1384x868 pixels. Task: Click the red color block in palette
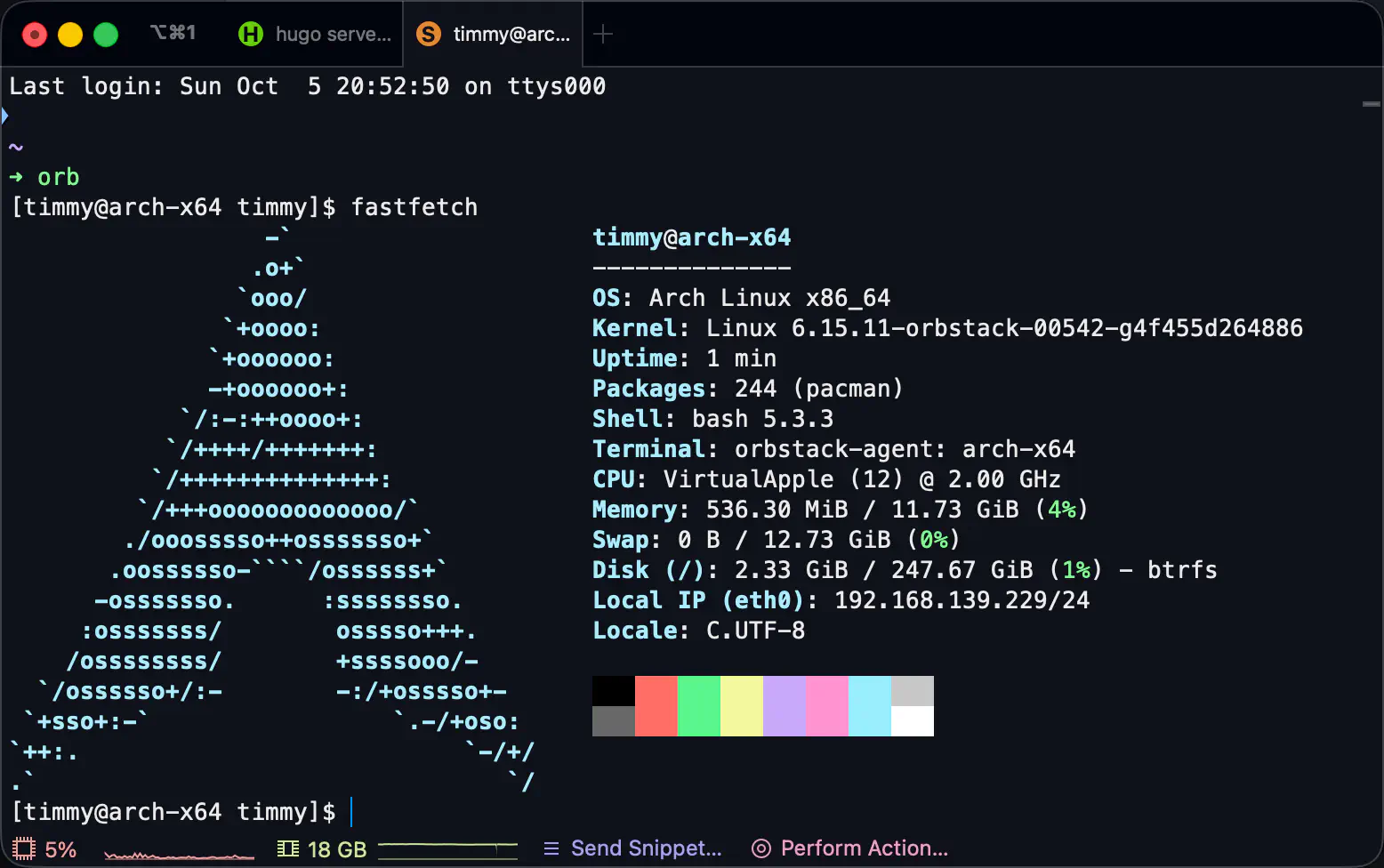656,705
